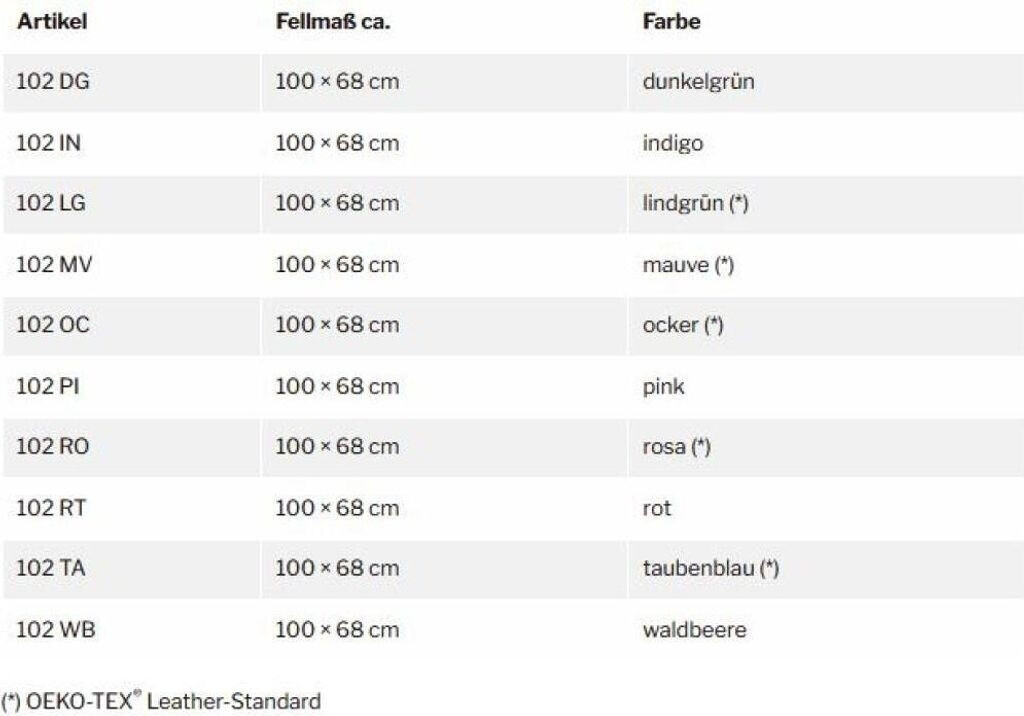Viewport: 1024px width, 716px height.
Task: Select the indigo color cell
Action: point(673,143)
